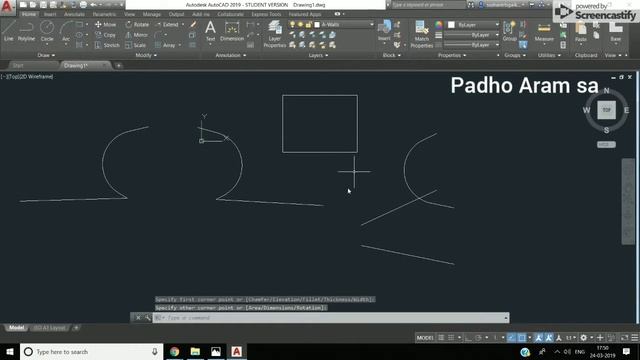Image resolution: width=640 pixels, height=360 pixels.
Task: Expand the Utilities panel
Action: tap(549, 55)
